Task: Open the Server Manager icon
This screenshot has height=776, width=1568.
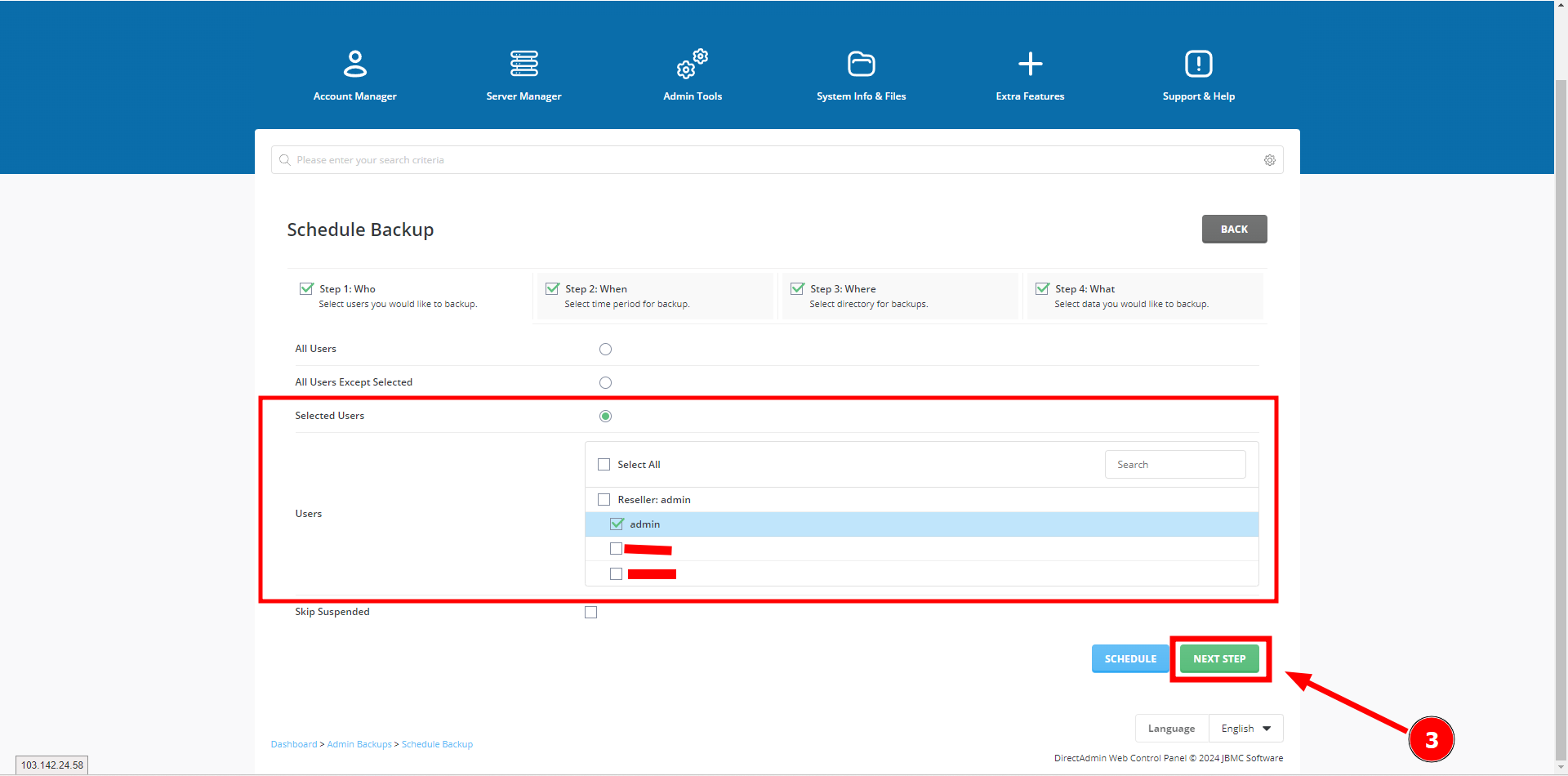Action: (x=523, y=64)
